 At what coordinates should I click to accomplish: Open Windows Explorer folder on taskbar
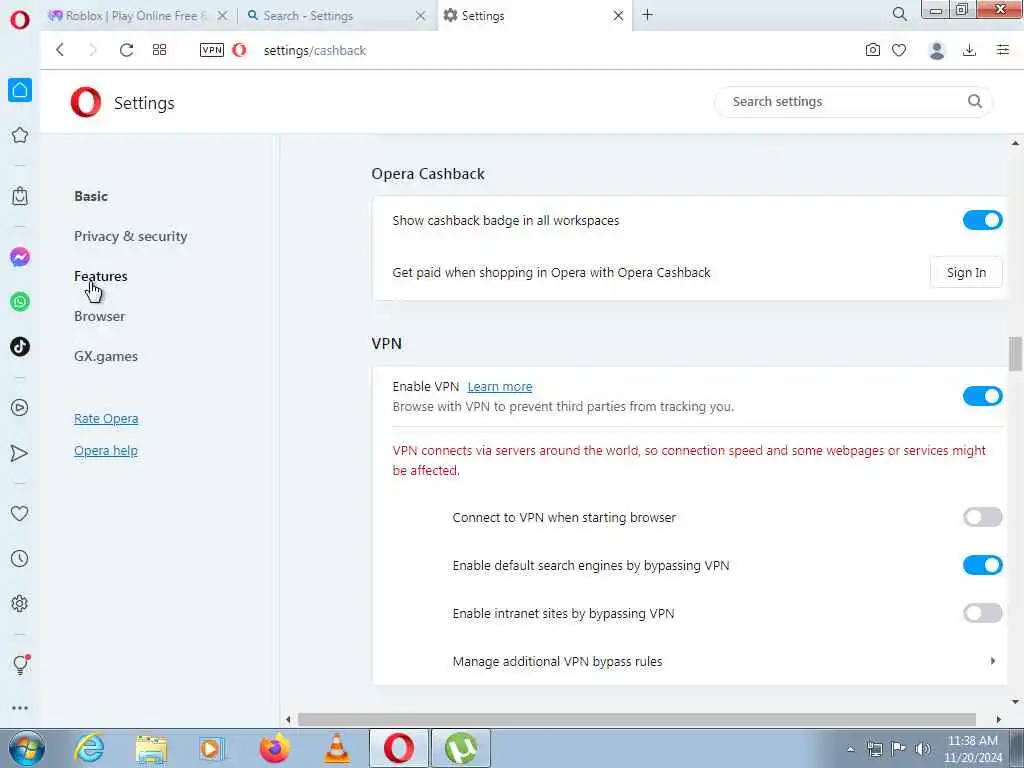152,748
